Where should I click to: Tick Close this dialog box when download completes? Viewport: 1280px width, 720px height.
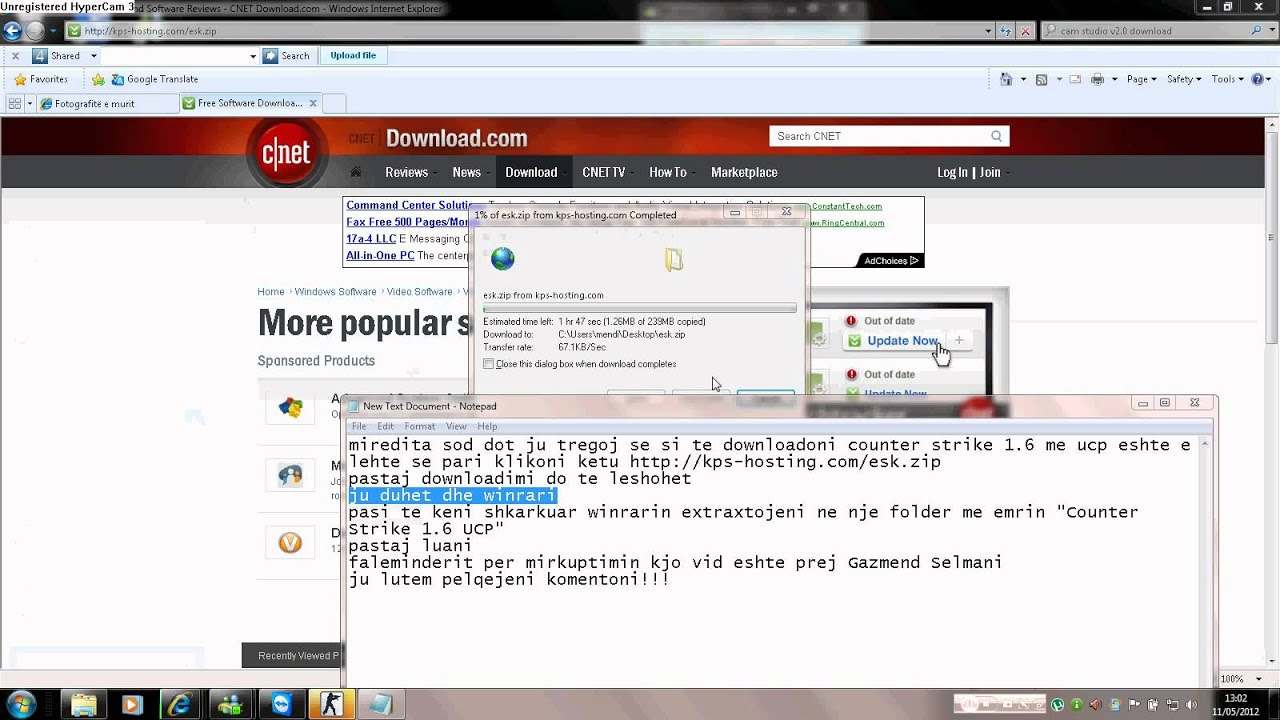[x=488, y=364]
